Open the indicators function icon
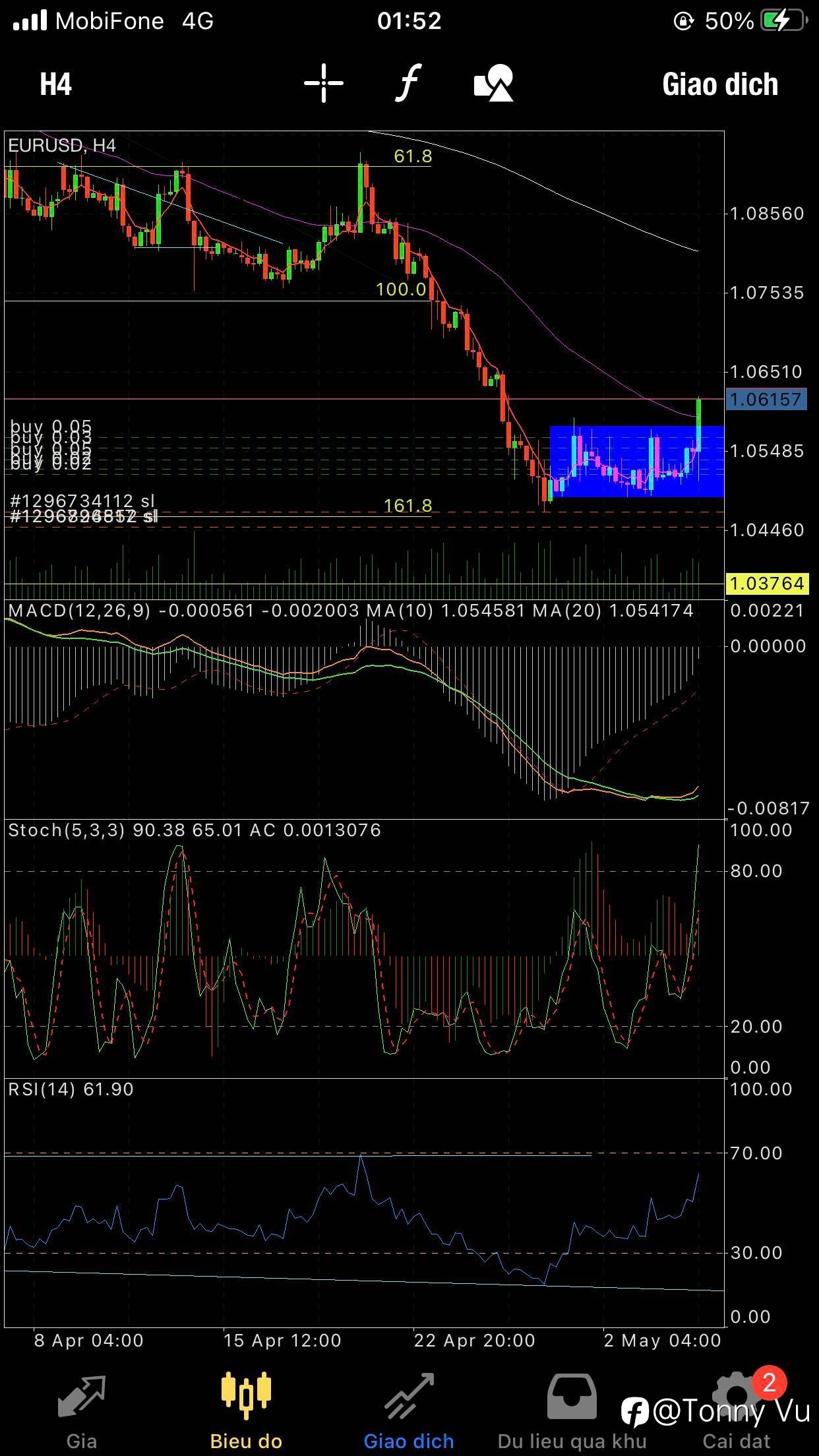 [409, 83]
